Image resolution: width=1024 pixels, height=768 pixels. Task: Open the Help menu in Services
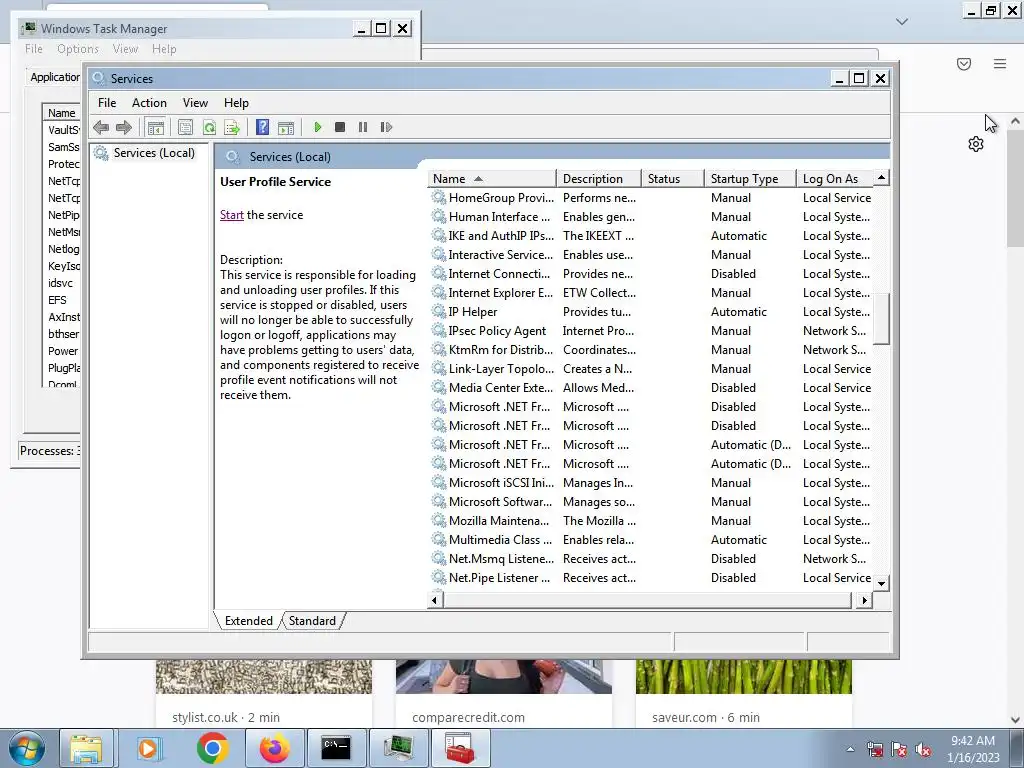click(236, 103)
